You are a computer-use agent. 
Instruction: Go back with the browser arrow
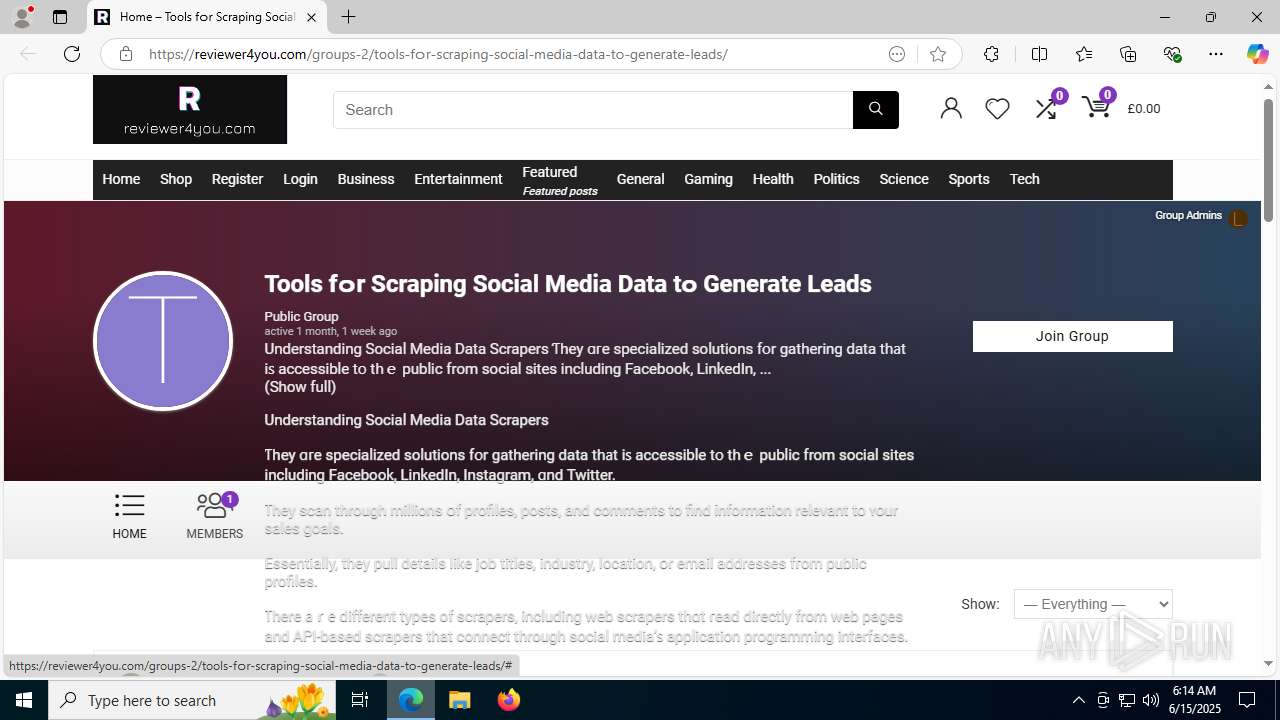(28, 54)
